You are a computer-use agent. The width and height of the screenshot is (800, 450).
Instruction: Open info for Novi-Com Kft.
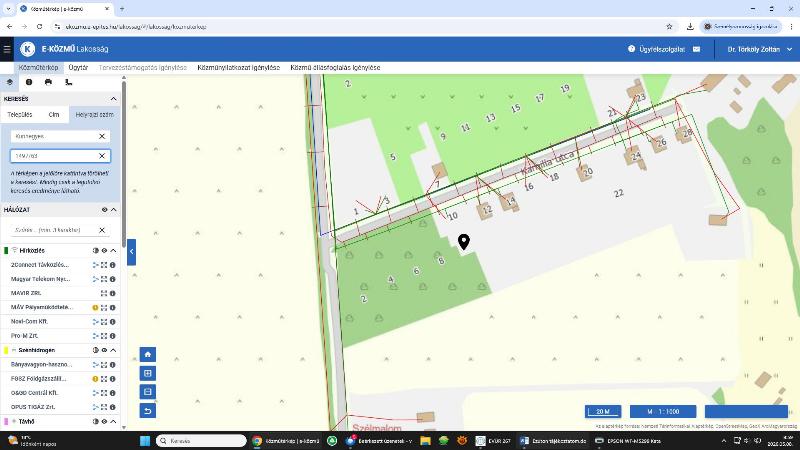(x=113, y=322)
